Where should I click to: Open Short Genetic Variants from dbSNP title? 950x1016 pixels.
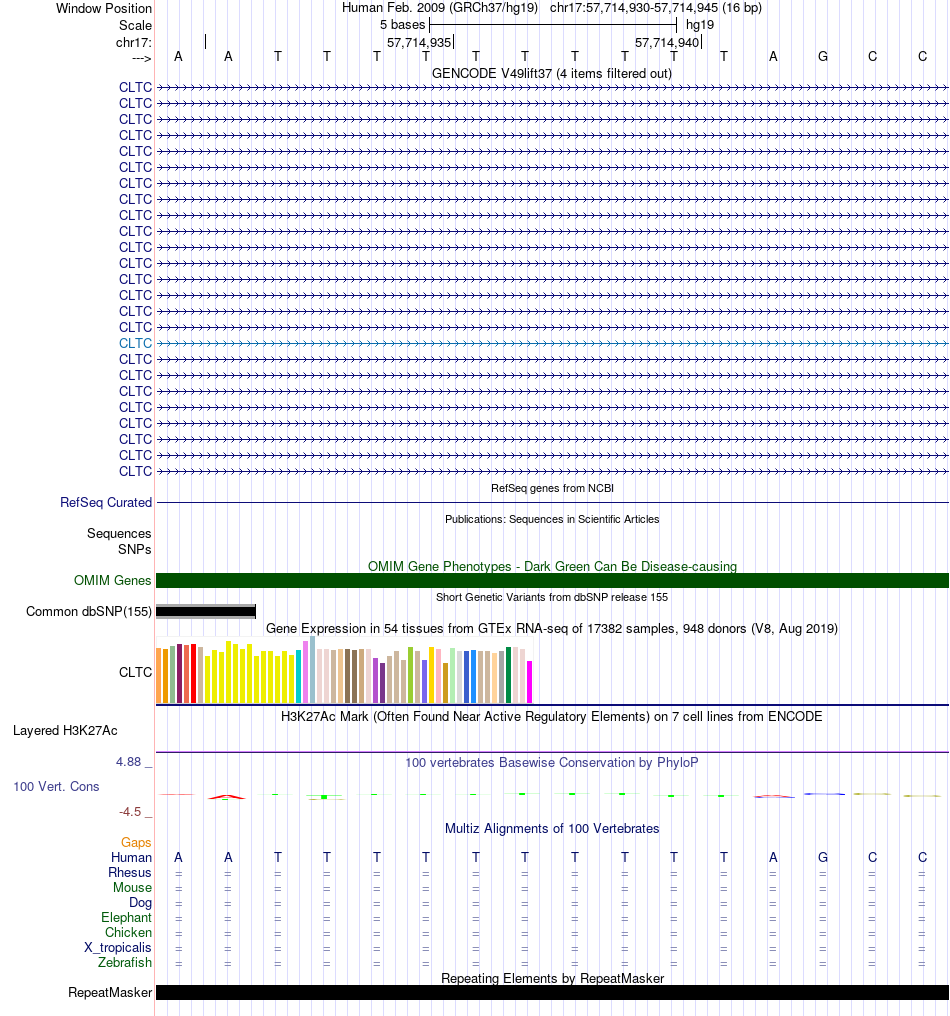(551, 597)
